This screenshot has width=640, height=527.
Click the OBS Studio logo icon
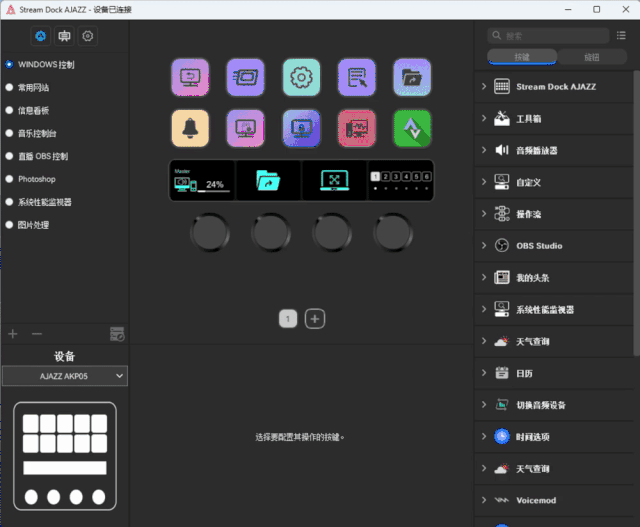click(x=502, y=246)
